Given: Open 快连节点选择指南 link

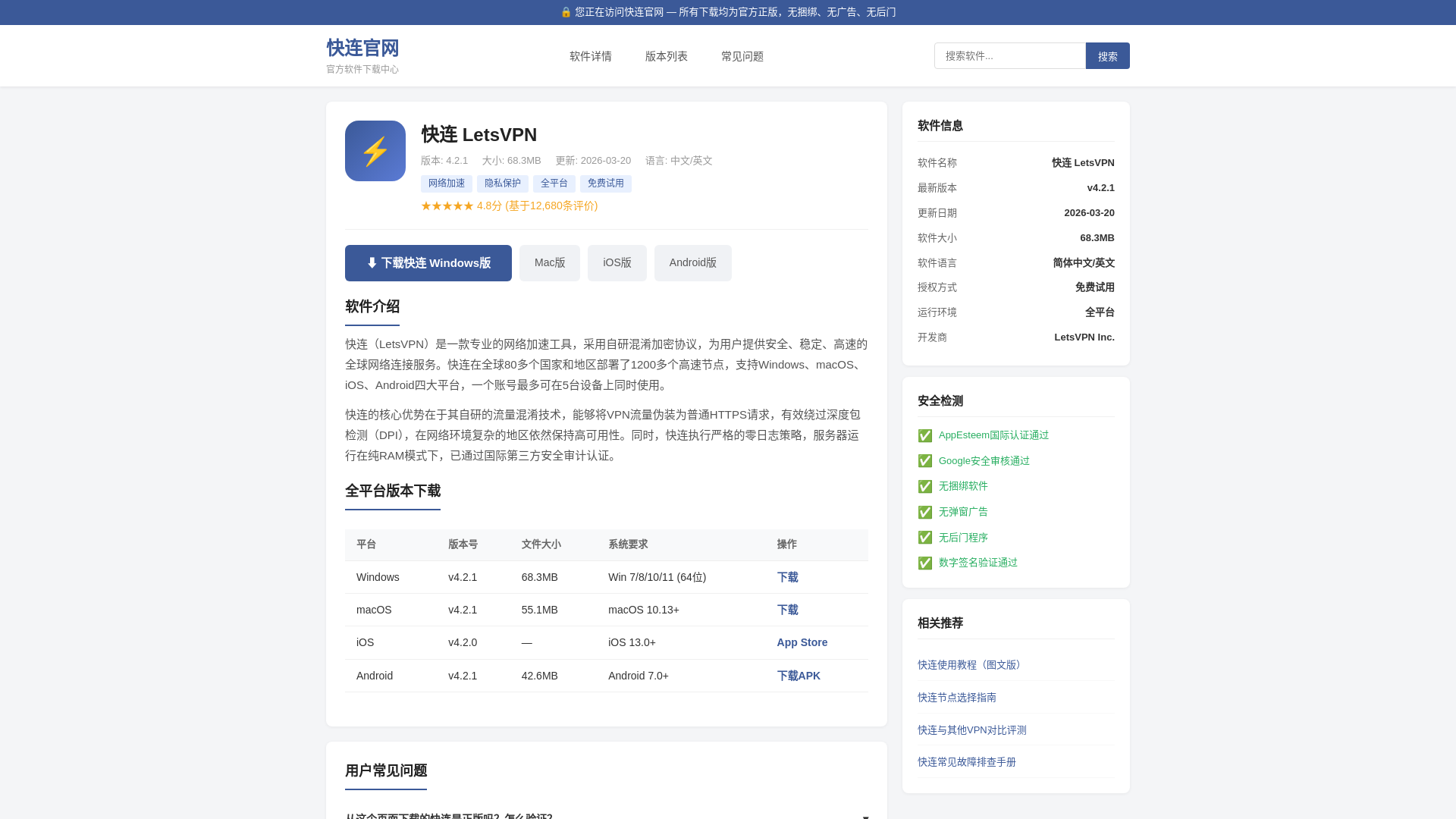Looking at the screenshot, I should (x=957, y=698).
